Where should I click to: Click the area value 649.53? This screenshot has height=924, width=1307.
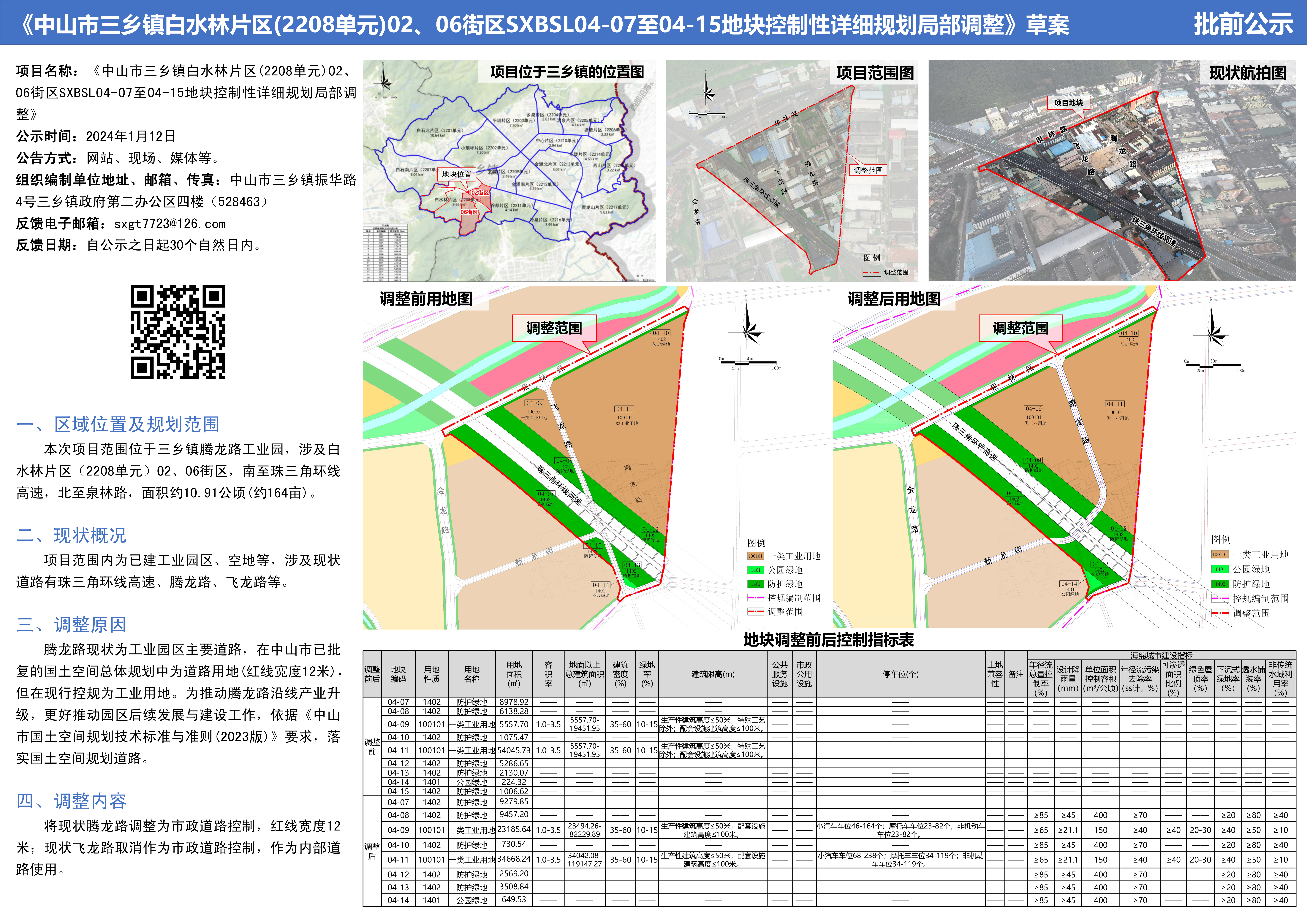514,900
